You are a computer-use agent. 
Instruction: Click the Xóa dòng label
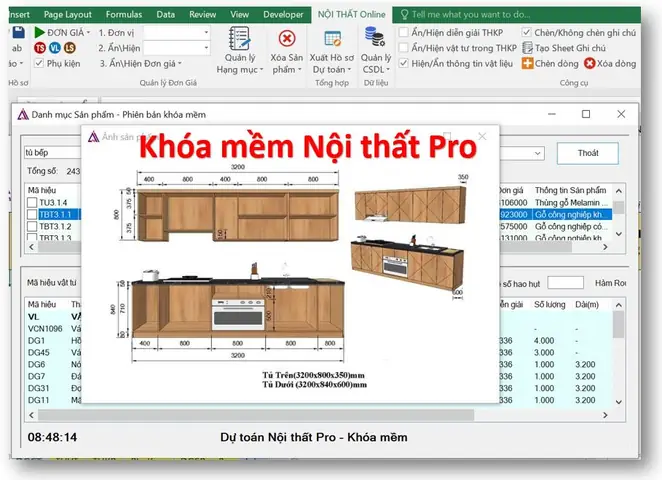tap(616, 64)
